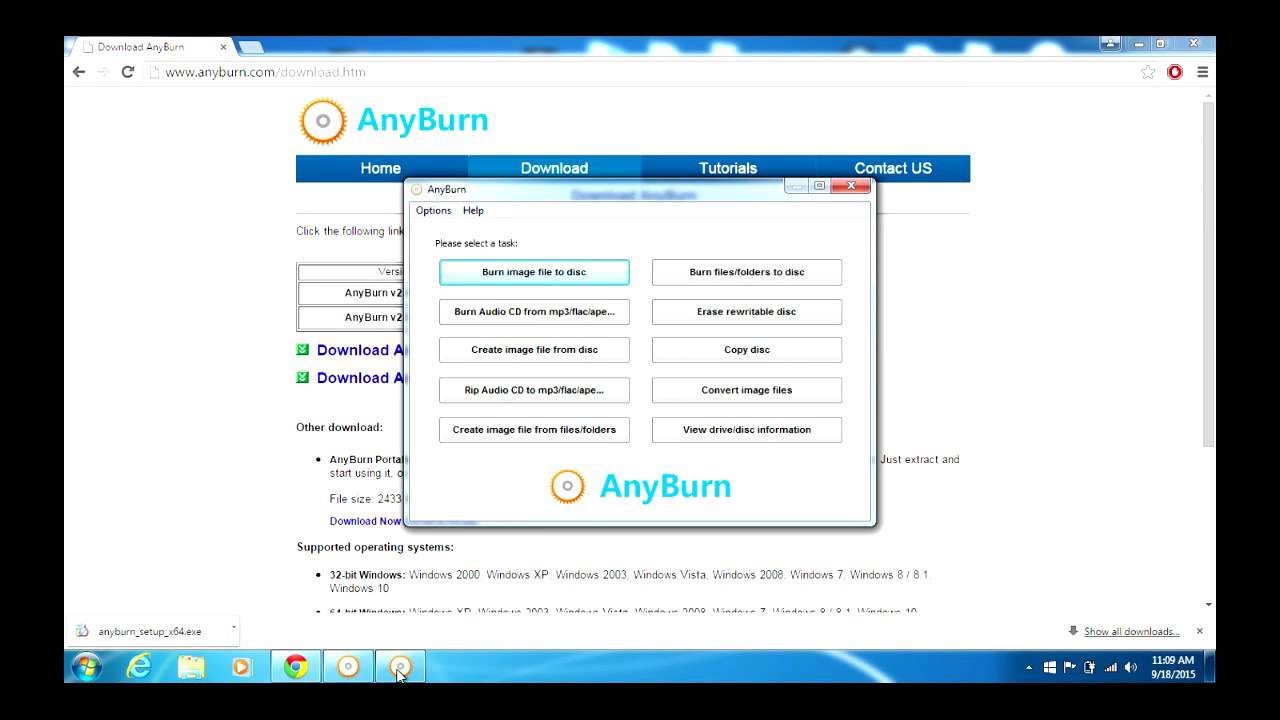Screen dimensions: 1280x720
Task: Open Internet Explorer from taskbar
Action: [x=139, y=667]
